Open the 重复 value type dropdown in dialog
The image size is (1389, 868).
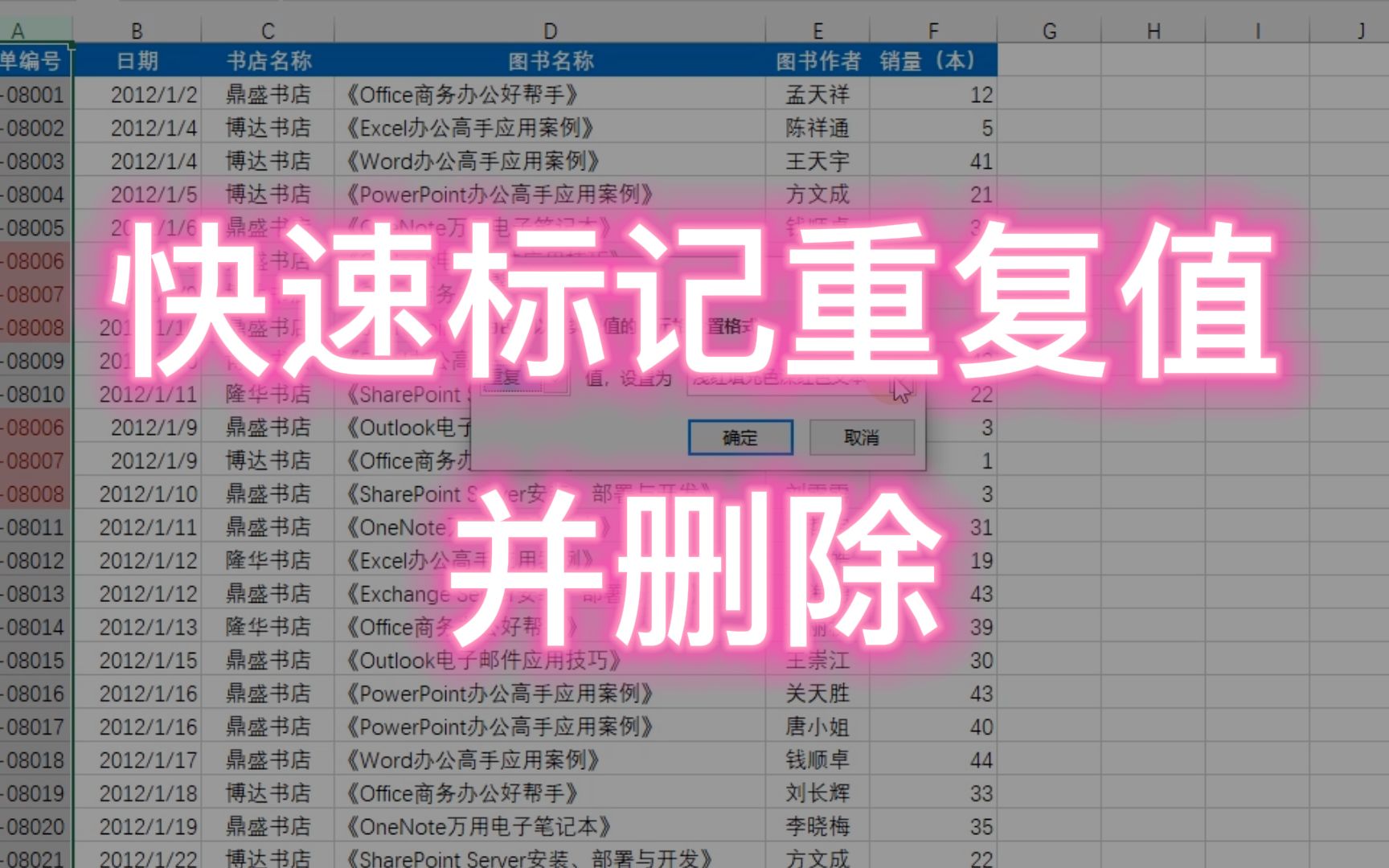525,377
